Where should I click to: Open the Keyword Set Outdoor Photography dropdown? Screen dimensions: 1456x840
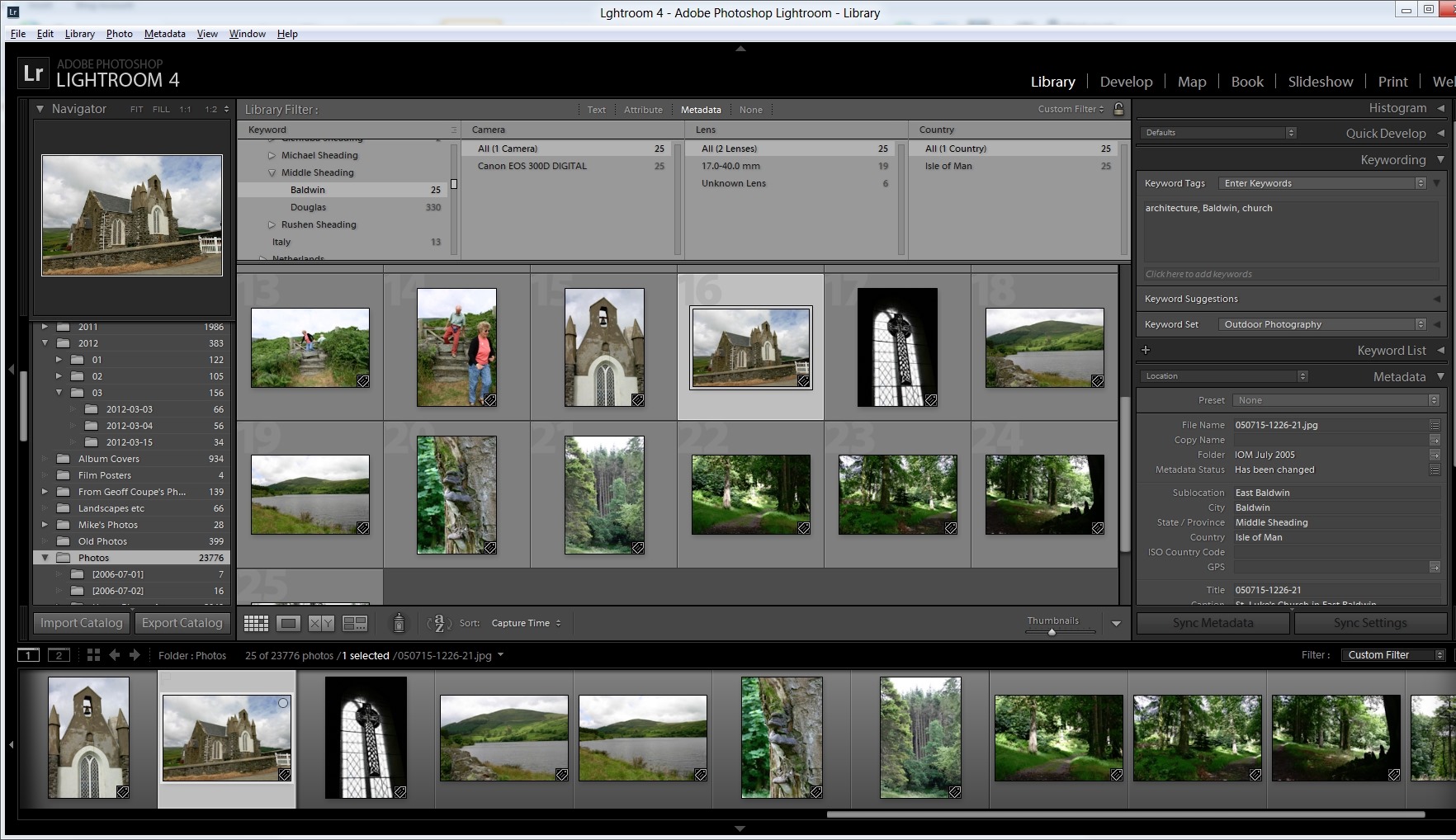[x=1321, y=324]
